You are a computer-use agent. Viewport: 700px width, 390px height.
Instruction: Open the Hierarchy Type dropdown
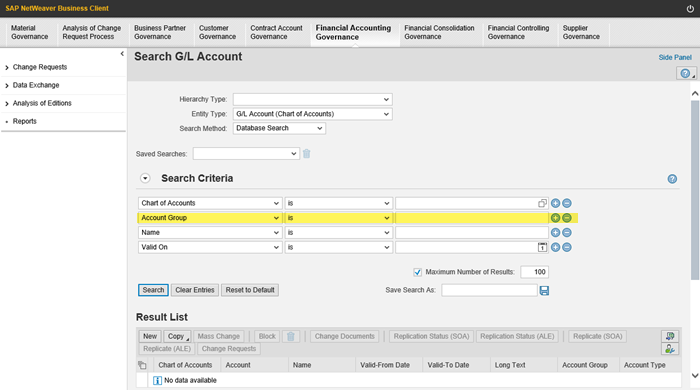tap(386, 100)
